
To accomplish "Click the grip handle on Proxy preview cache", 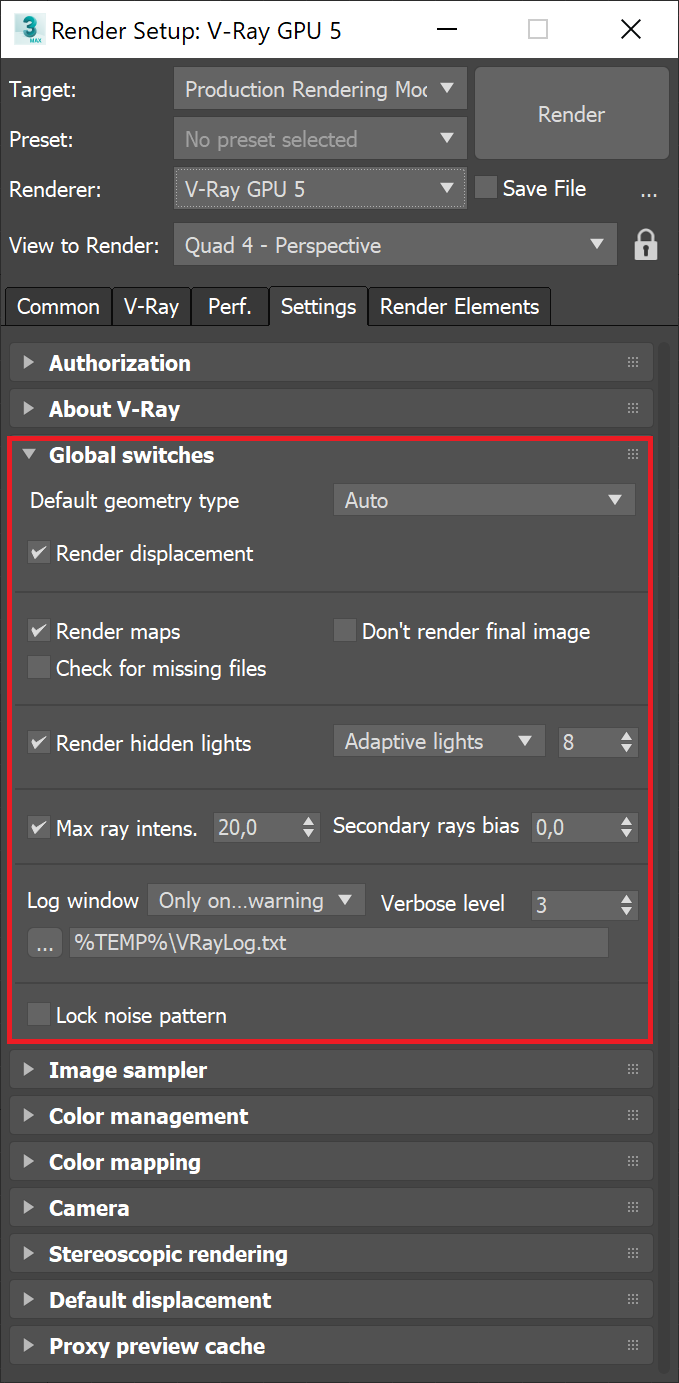I will pyautogui.click(x=632, y=1345).
